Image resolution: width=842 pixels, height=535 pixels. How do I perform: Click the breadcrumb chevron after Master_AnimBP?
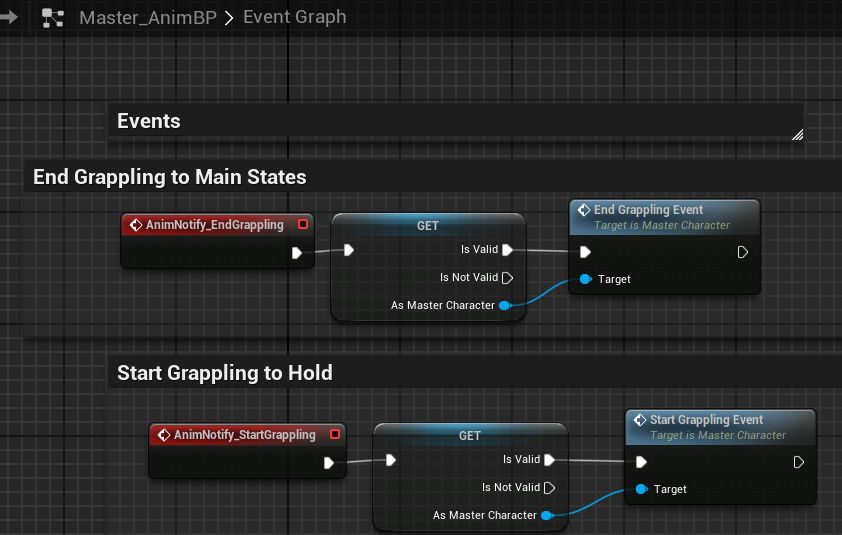[x=229, y=18]
